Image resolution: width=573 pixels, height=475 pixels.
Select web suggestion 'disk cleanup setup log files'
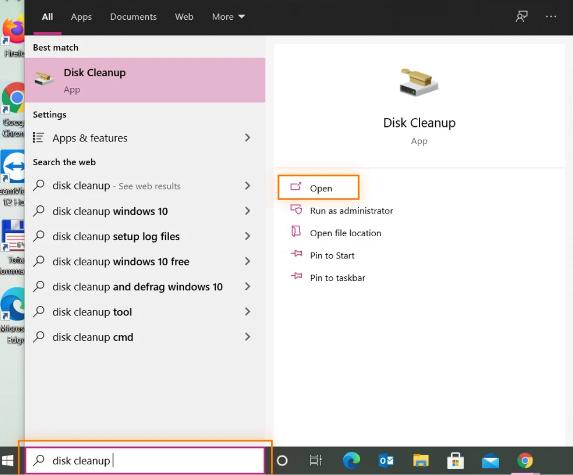pyautogui.click(x=145, y=236)
